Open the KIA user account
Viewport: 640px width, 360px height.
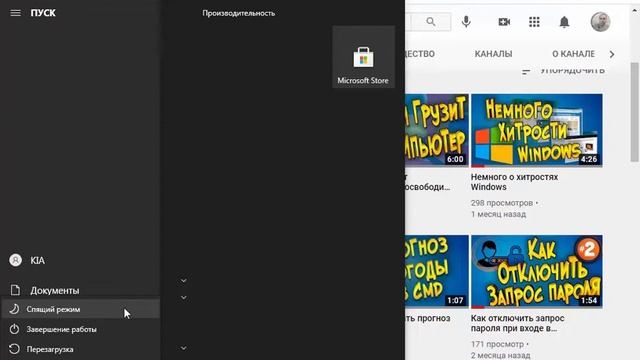[x=80, y=260]
